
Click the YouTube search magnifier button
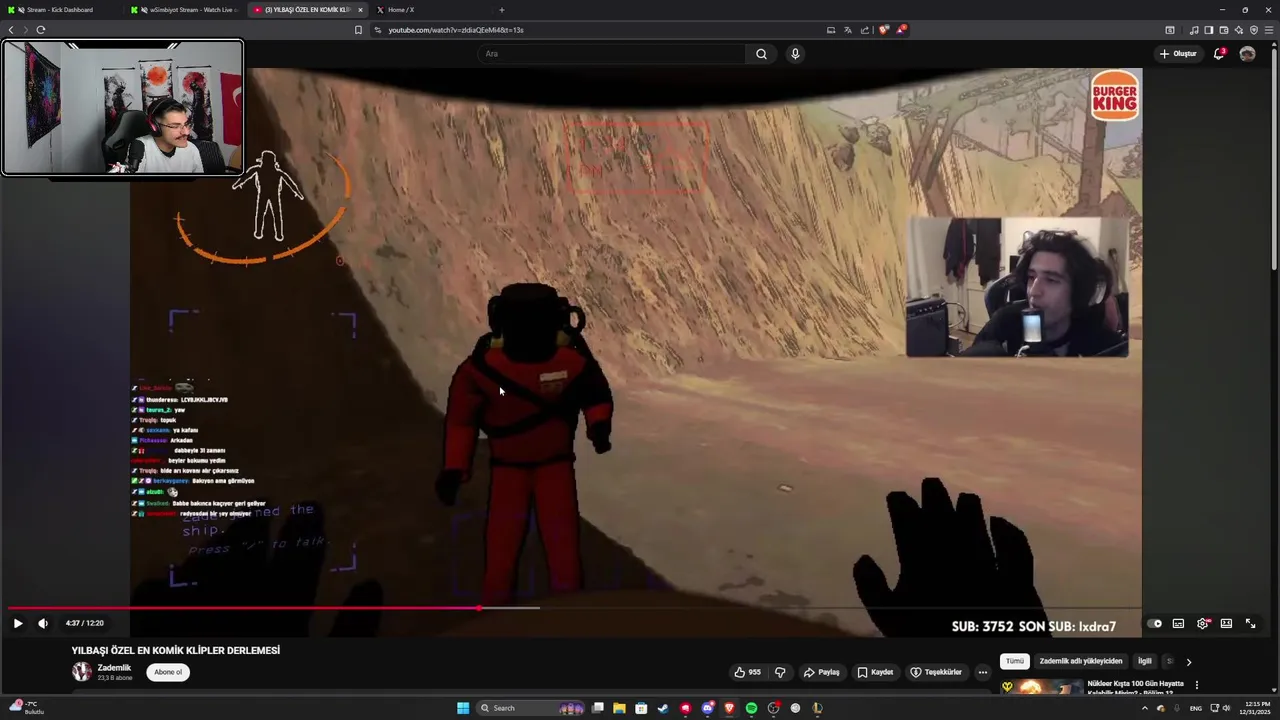pos(761,54)
